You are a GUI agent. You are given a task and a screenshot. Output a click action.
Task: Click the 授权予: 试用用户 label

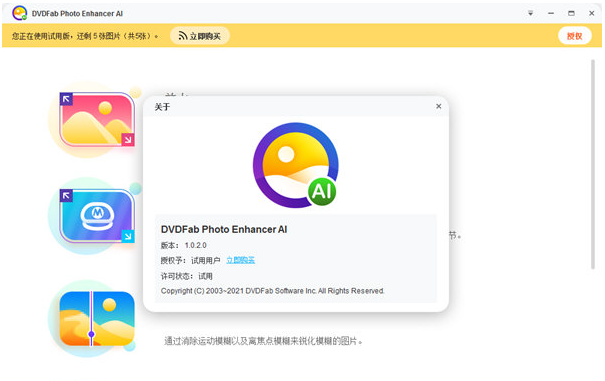tap(190, 261)
